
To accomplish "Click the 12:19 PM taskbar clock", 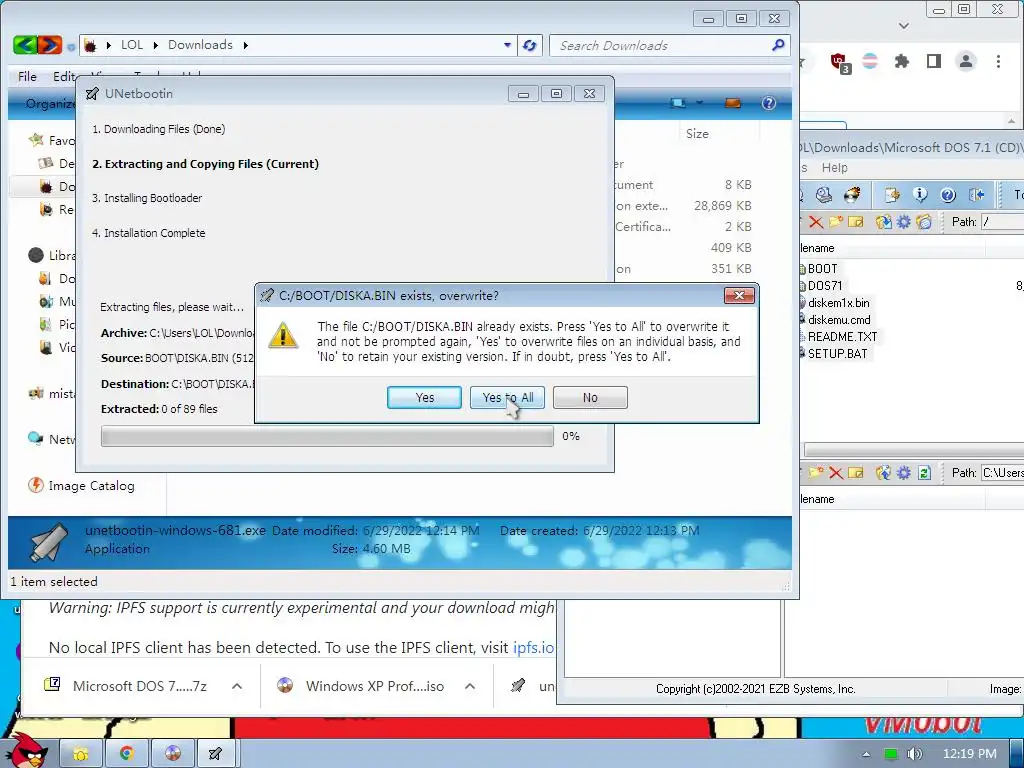I will point(970,754).
